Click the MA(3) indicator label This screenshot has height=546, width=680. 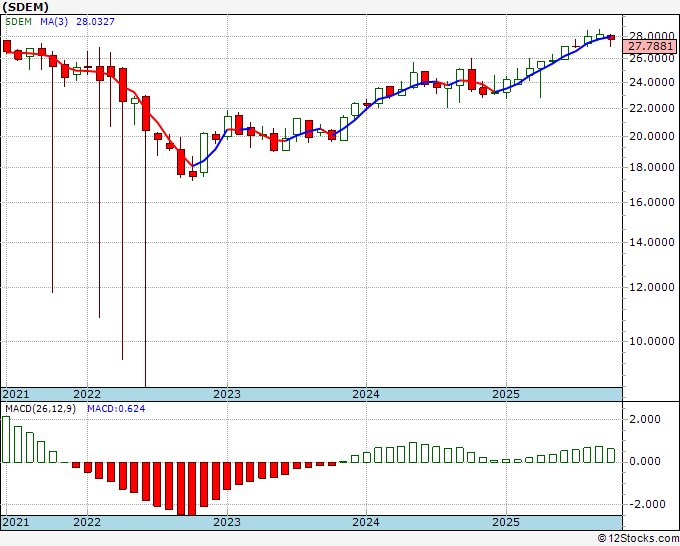pos(54,22)
